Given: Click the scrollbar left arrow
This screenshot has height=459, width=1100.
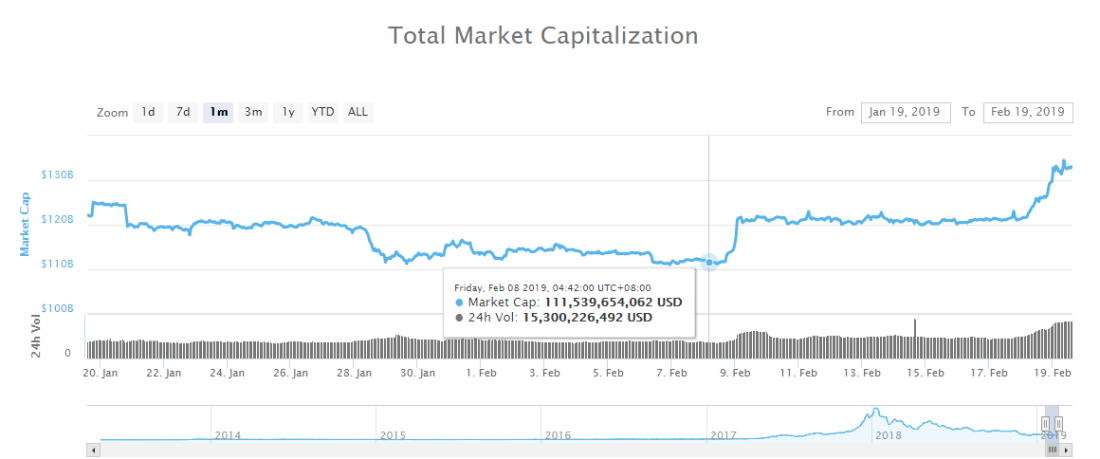Looking at the screenshot, I should (91, 448).
